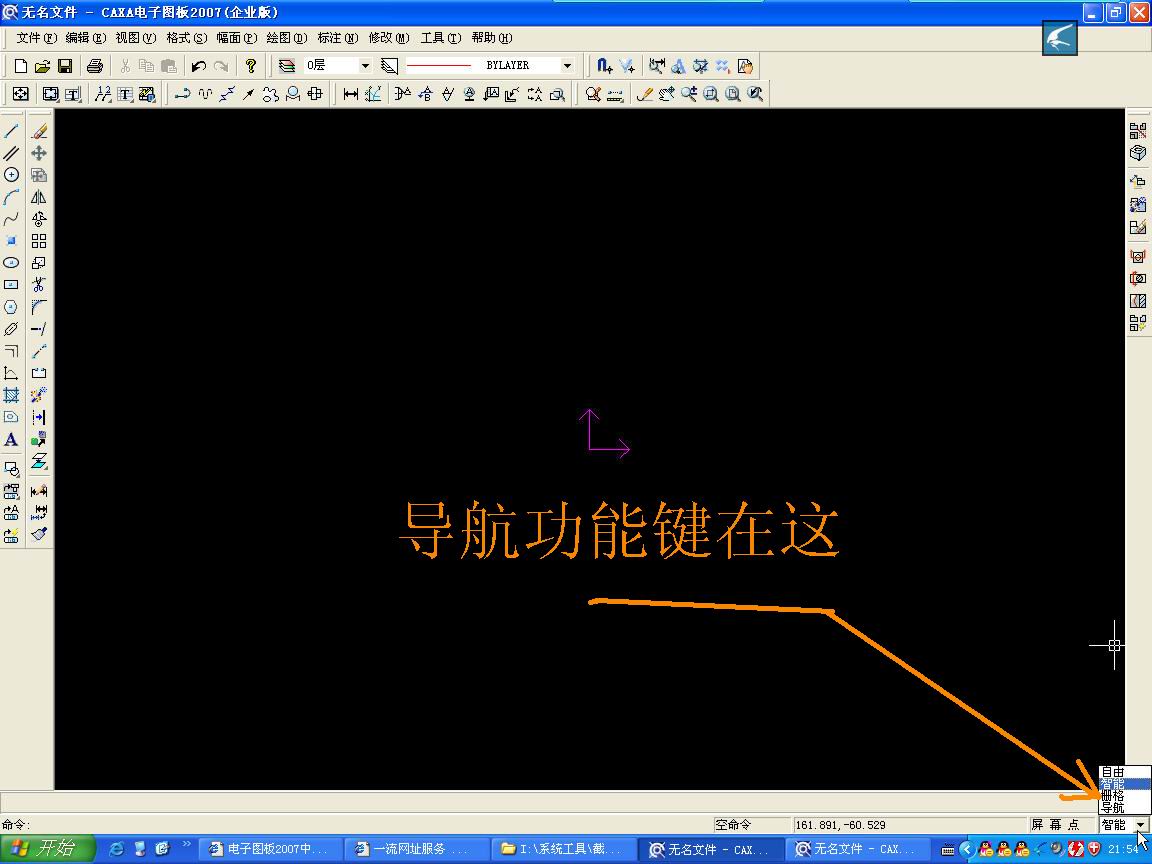Select the linear dimension tool in top toolbar
This screenshot has width=1152, height=864.
coord(351,94)
